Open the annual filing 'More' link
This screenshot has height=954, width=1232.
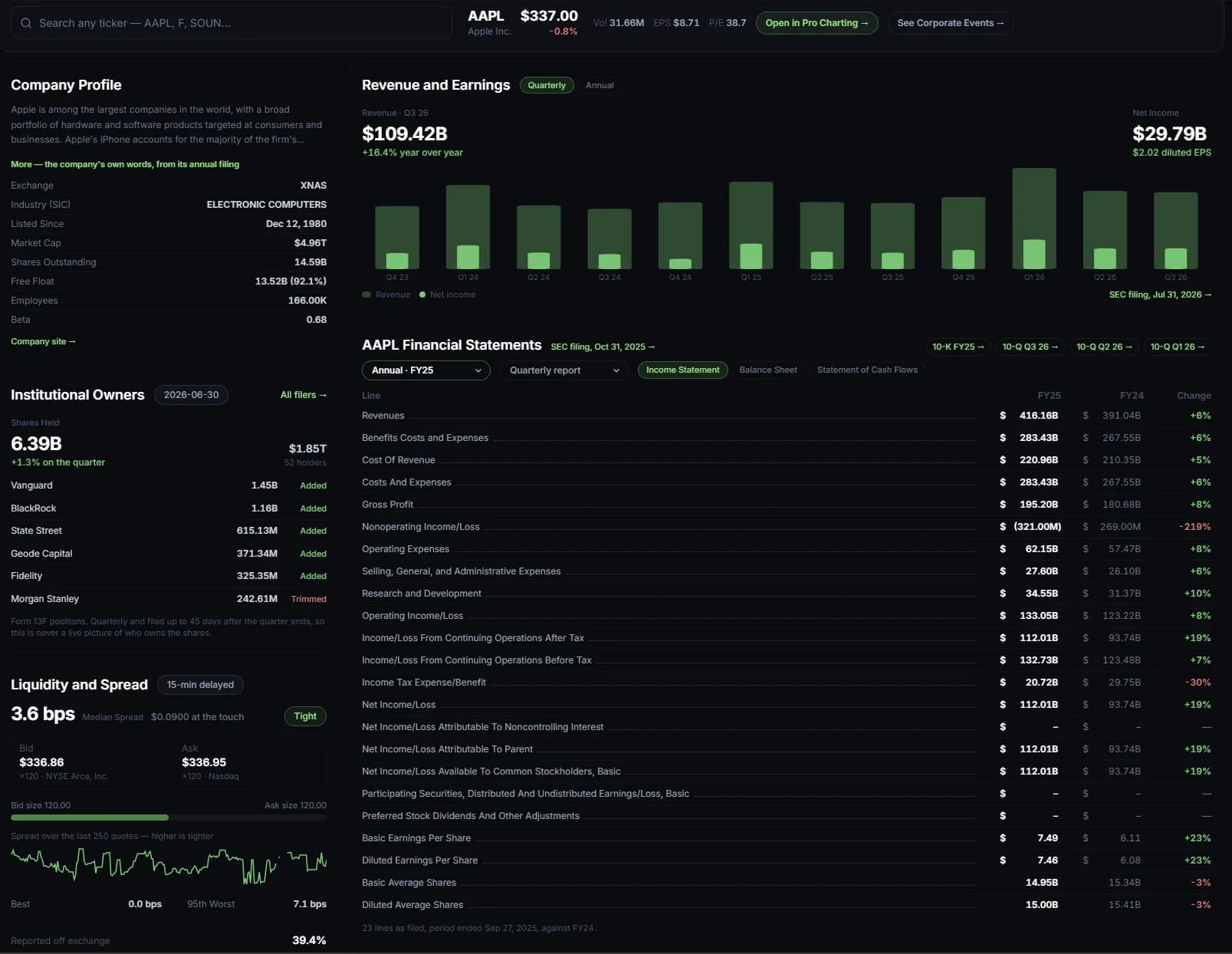(125, 164)
